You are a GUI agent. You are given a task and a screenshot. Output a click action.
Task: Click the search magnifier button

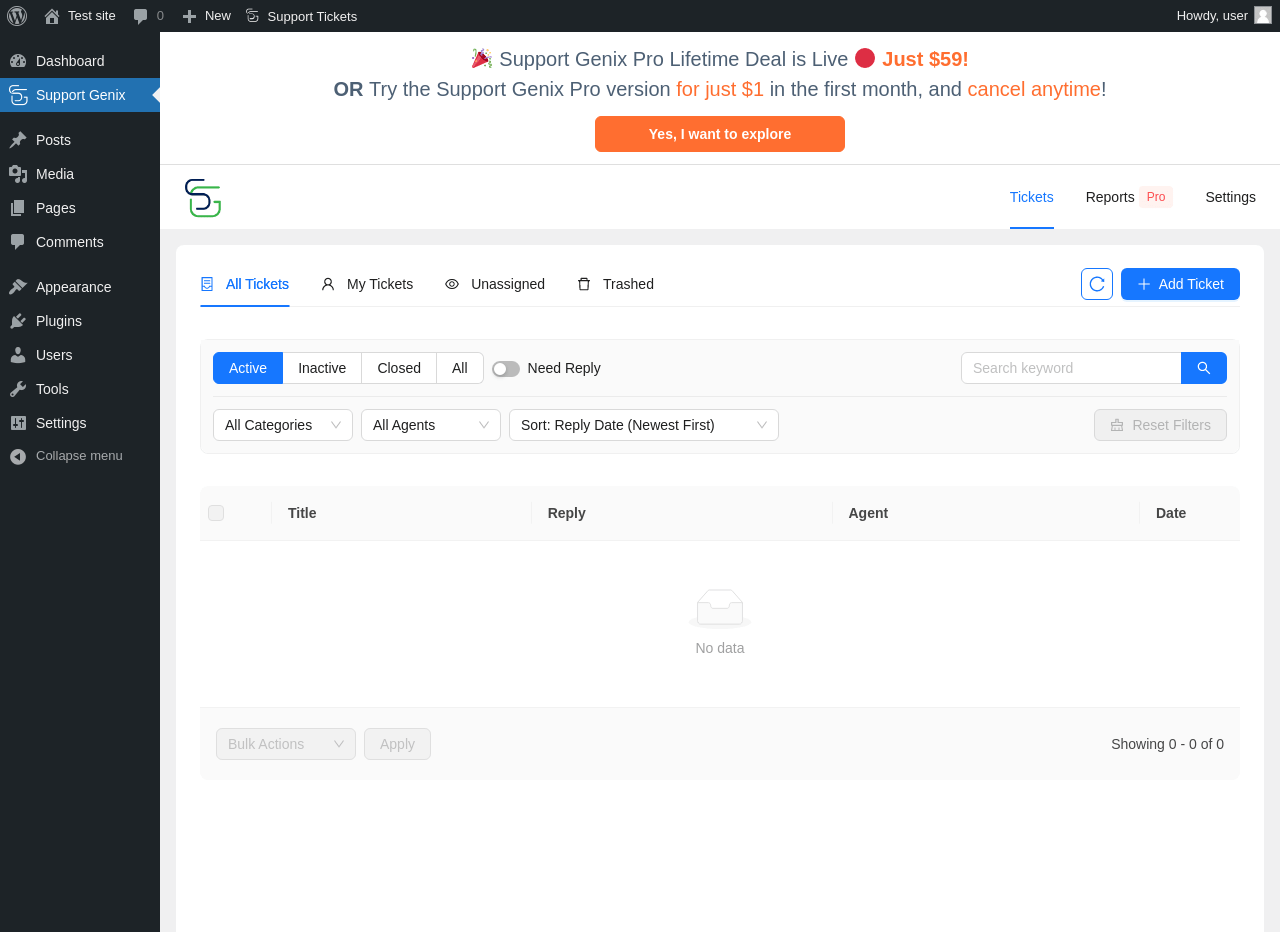click(1204, 368)
